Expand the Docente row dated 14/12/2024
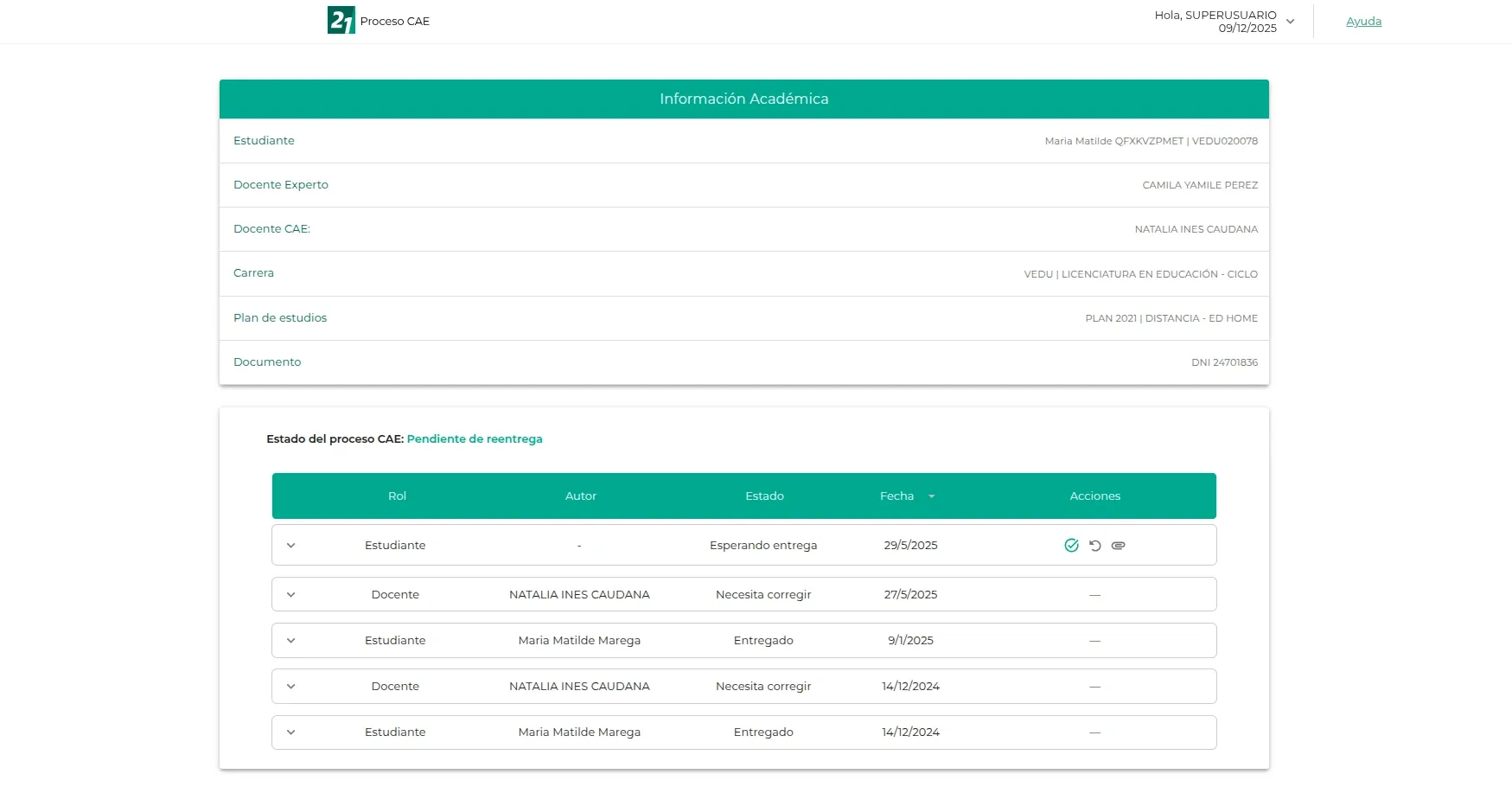Viewport: 1512px width, 806px height. [x=291, y=686]
